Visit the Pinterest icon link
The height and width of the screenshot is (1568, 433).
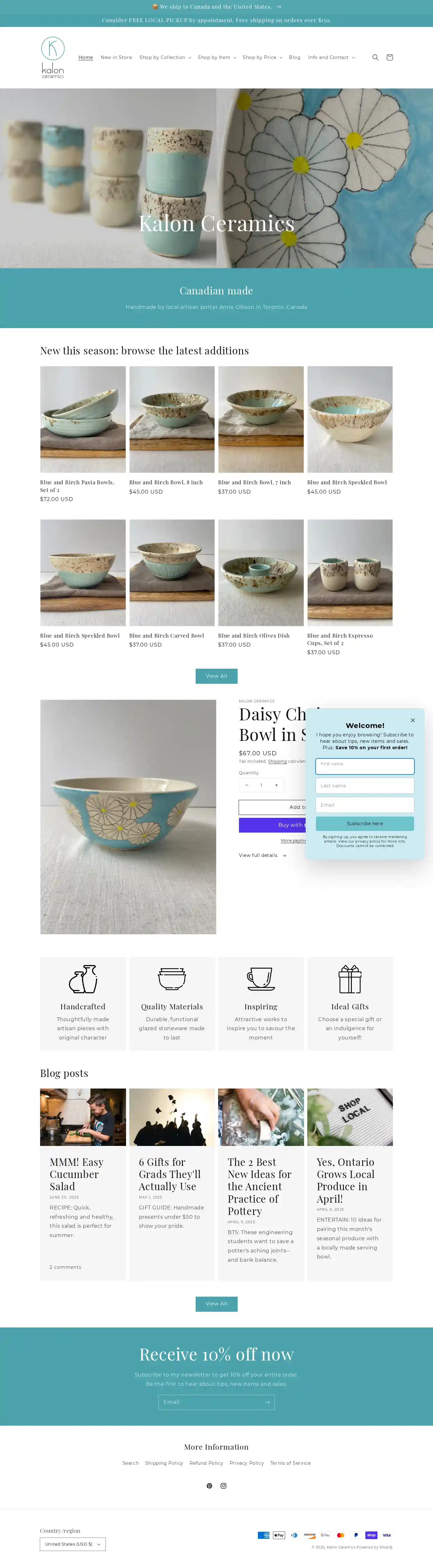point(209,1486)
